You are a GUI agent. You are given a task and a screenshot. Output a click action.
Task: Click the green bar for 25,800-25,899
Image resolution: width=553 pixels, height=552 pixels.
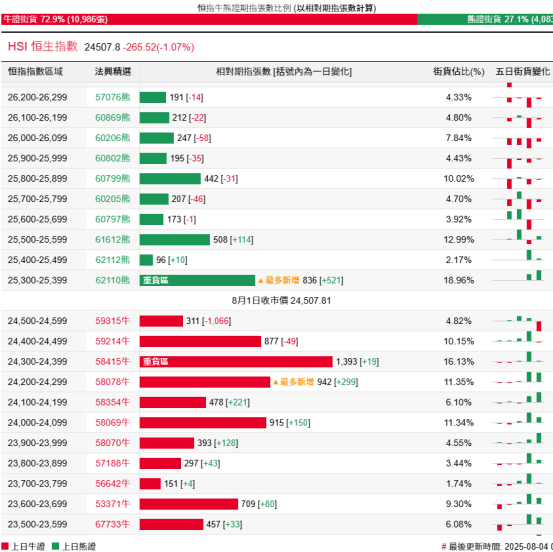pos(170,179)
